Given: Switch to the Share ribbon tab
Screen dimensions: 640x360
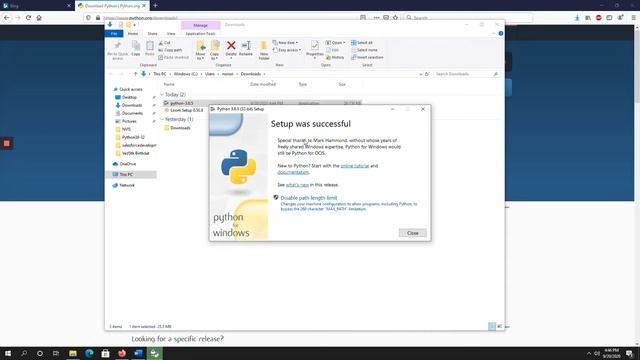Looking at the screenshot, I should pos(152,33).
